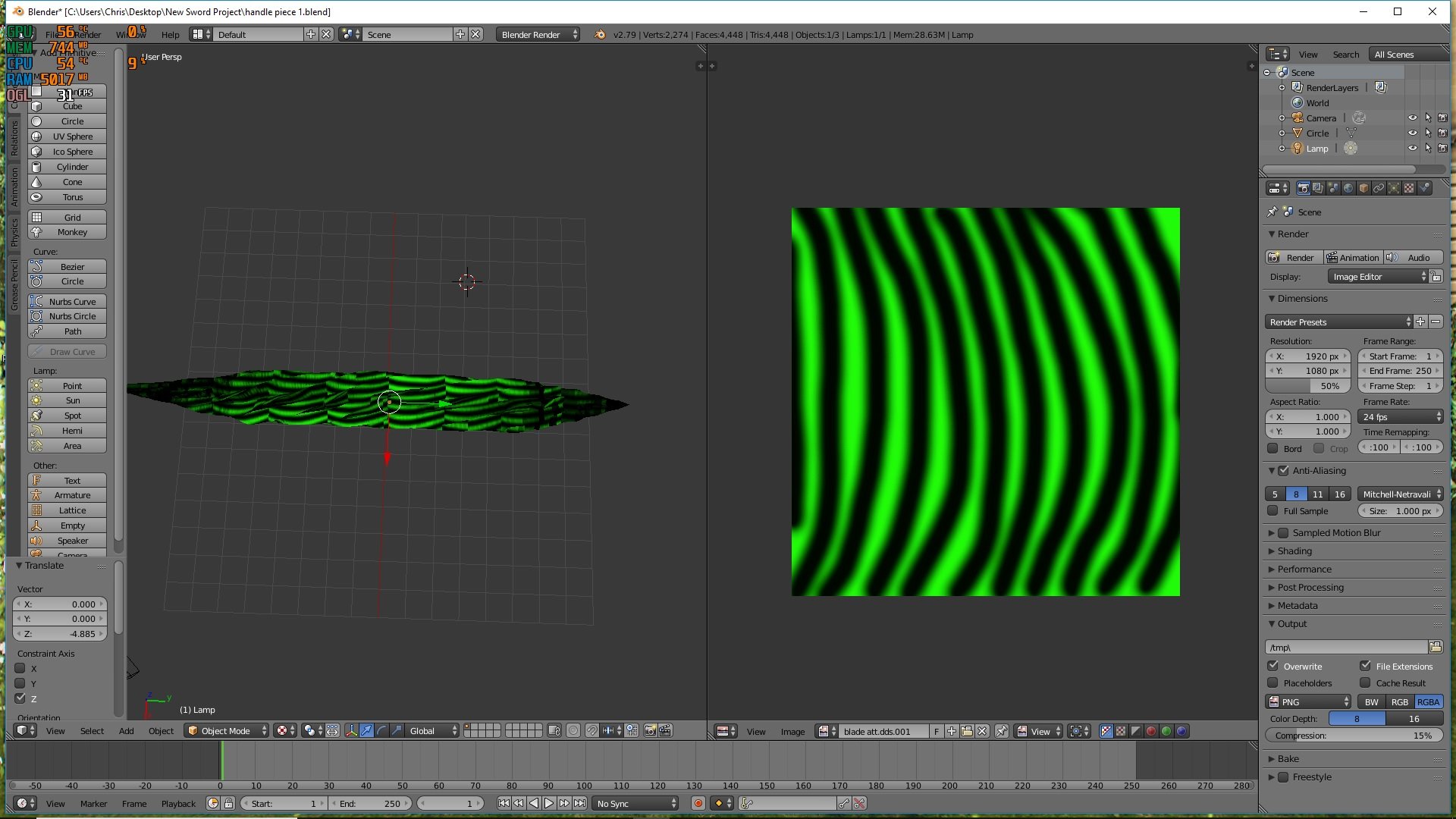Open the Render properties tab camera icon
The width and height of the screenshot is (1456, 819).
[x=1303, y=188]
